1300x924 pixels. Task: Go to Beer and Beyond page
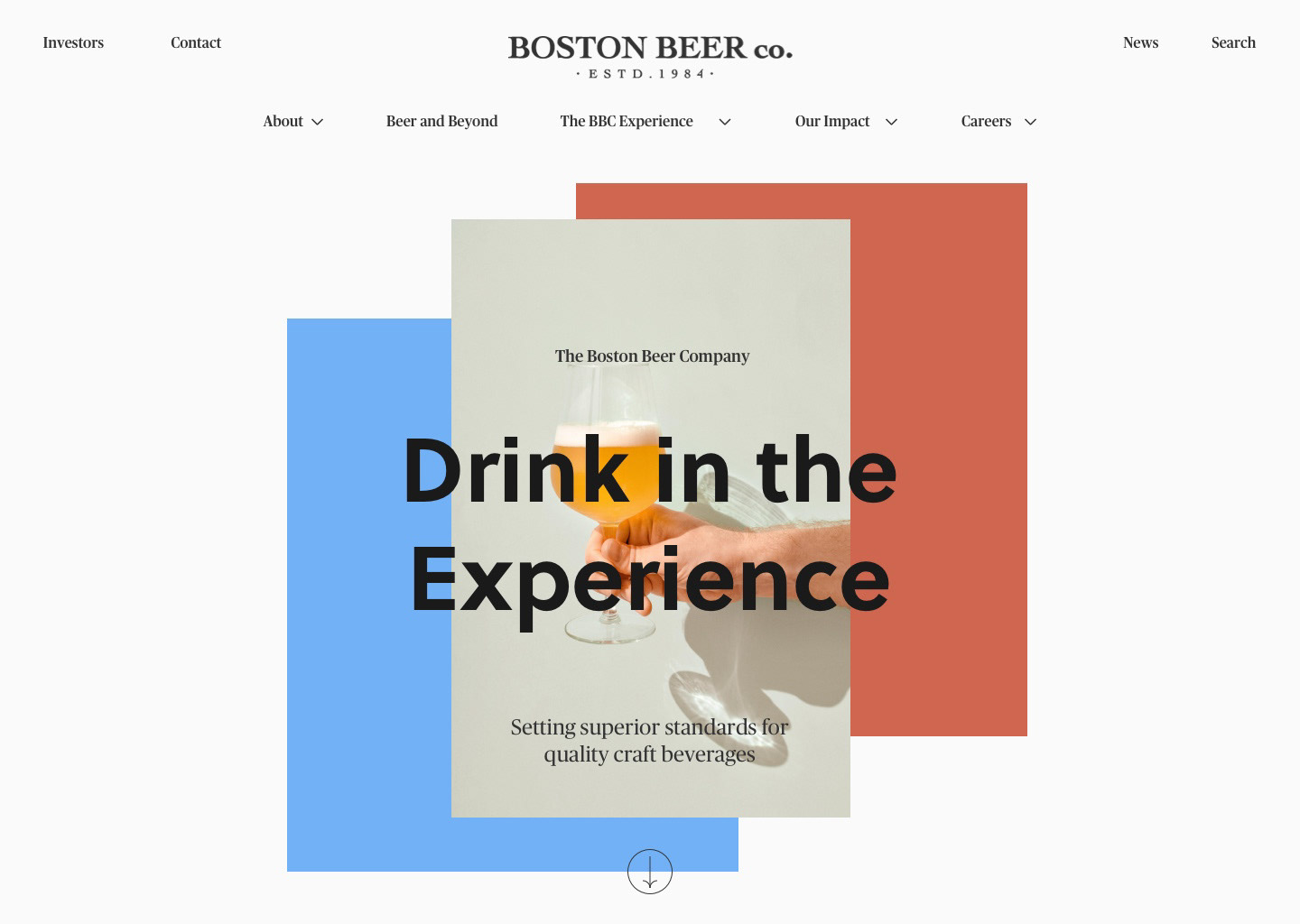pos(441,121)
